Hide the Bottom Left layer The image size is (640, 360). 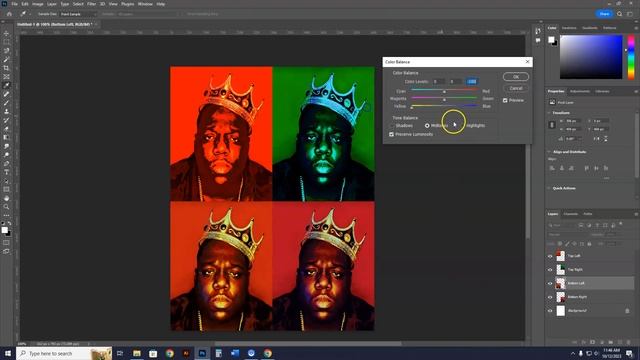click(550, 283)
